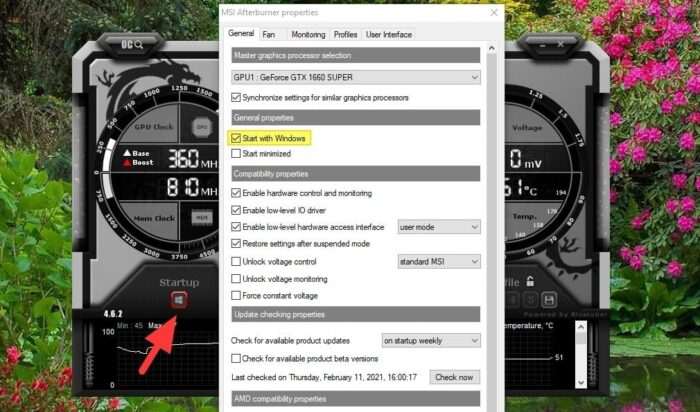Close the Afterburner main skin window
This screenshot has width=700, height=412.
pyautogui.click(x=561, y=45)
